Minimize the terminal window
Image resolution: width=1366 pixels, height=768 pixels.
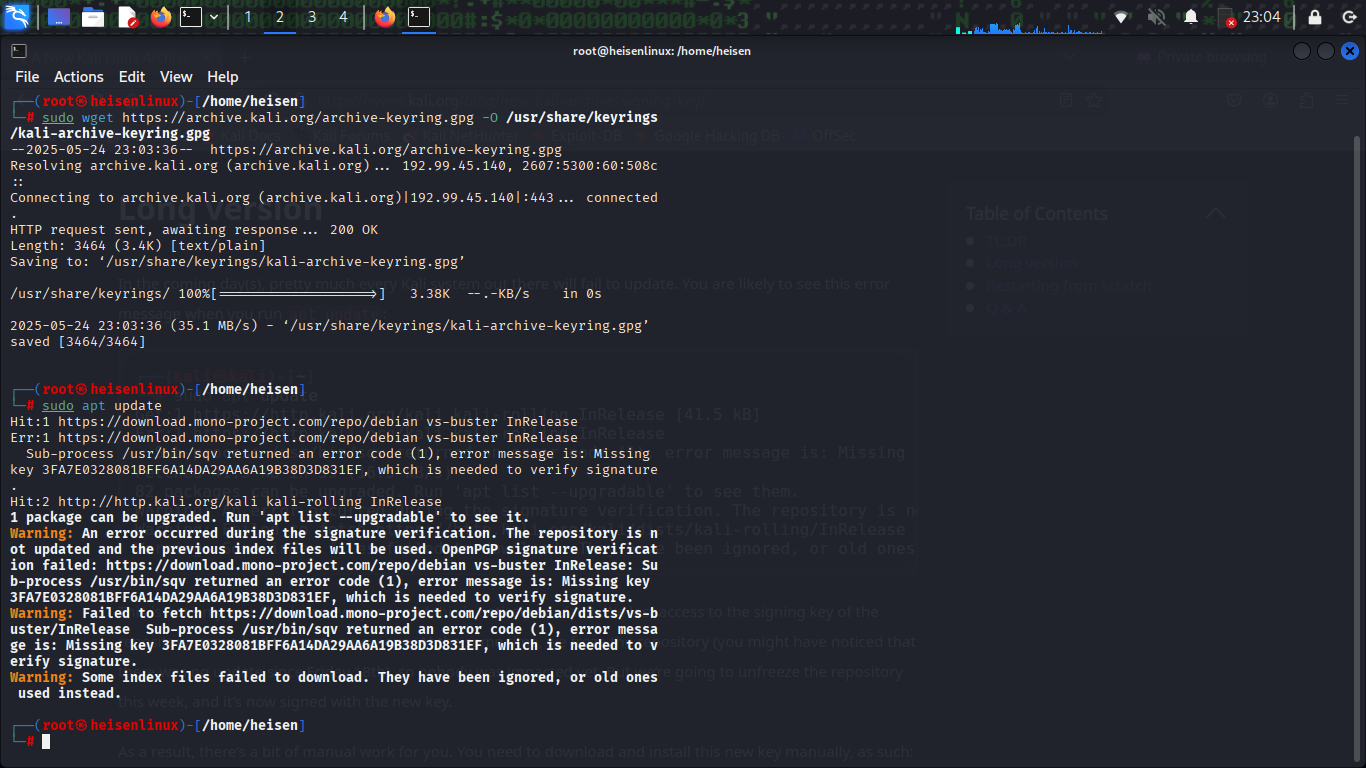[1301, 51]
